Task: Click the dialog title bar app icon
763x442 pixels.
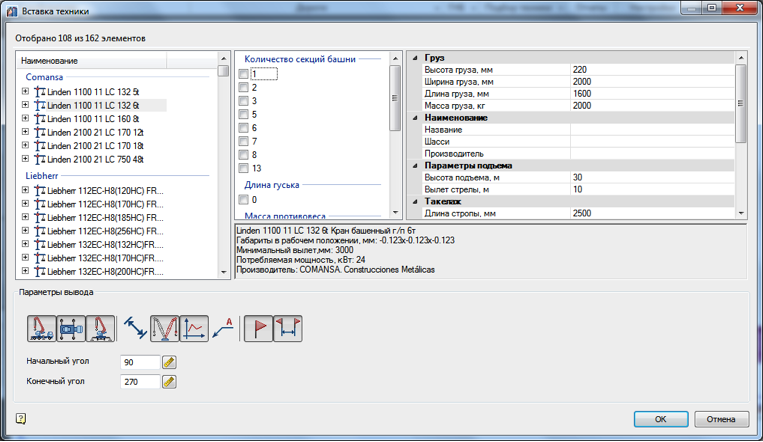Action: pos(12,11)
